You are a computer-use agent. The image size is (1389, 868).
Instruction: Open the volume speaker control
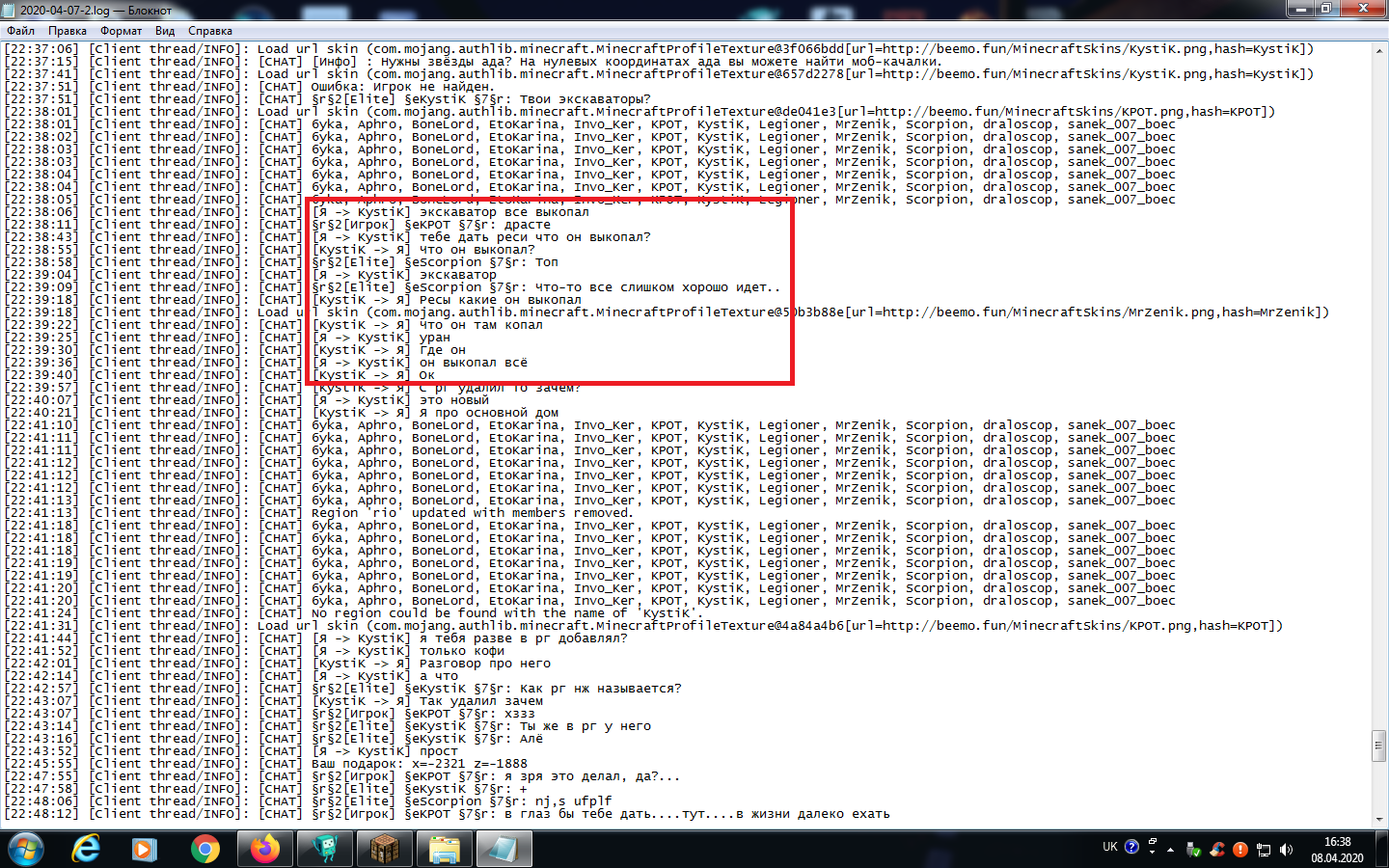click(x=1286, y=850)
